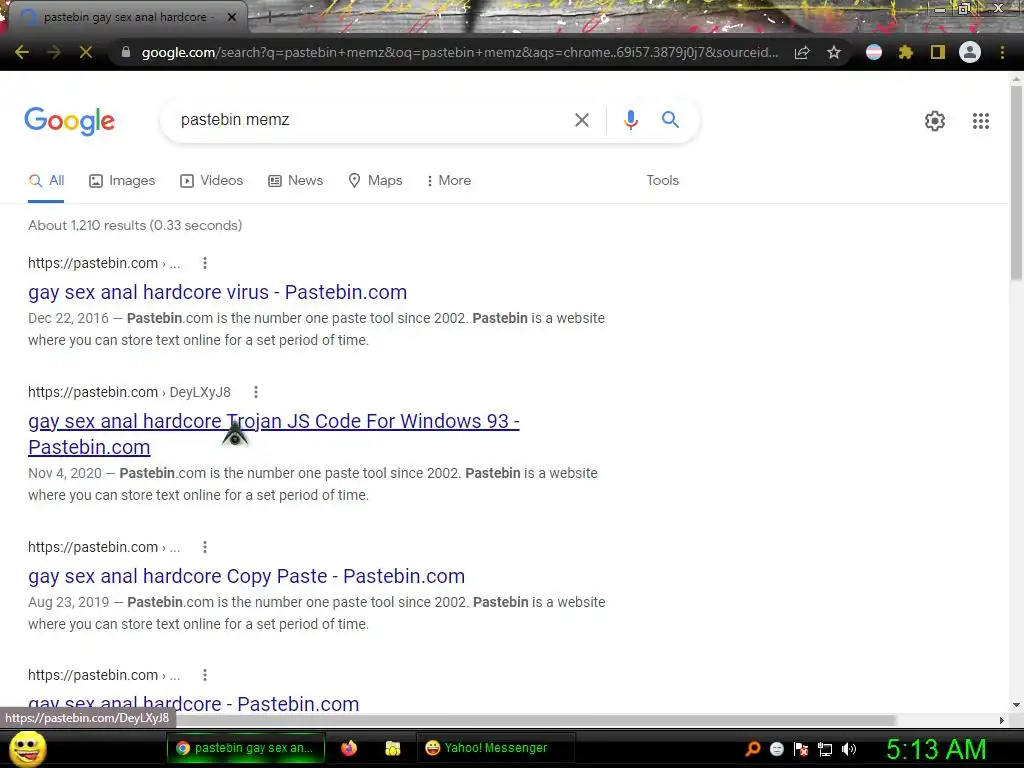Open options menu for first pastebin result
The image size is (1024, 768).
(205, 263)
